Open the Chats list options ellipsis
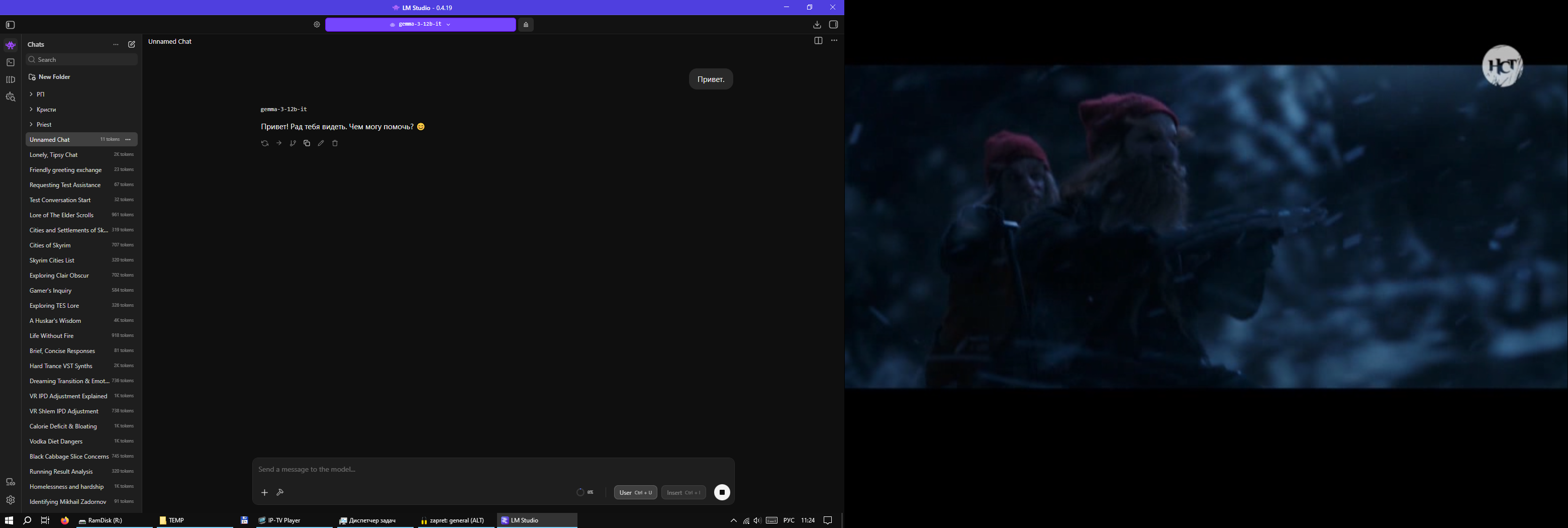The image size is (1568, 528). 116,44
